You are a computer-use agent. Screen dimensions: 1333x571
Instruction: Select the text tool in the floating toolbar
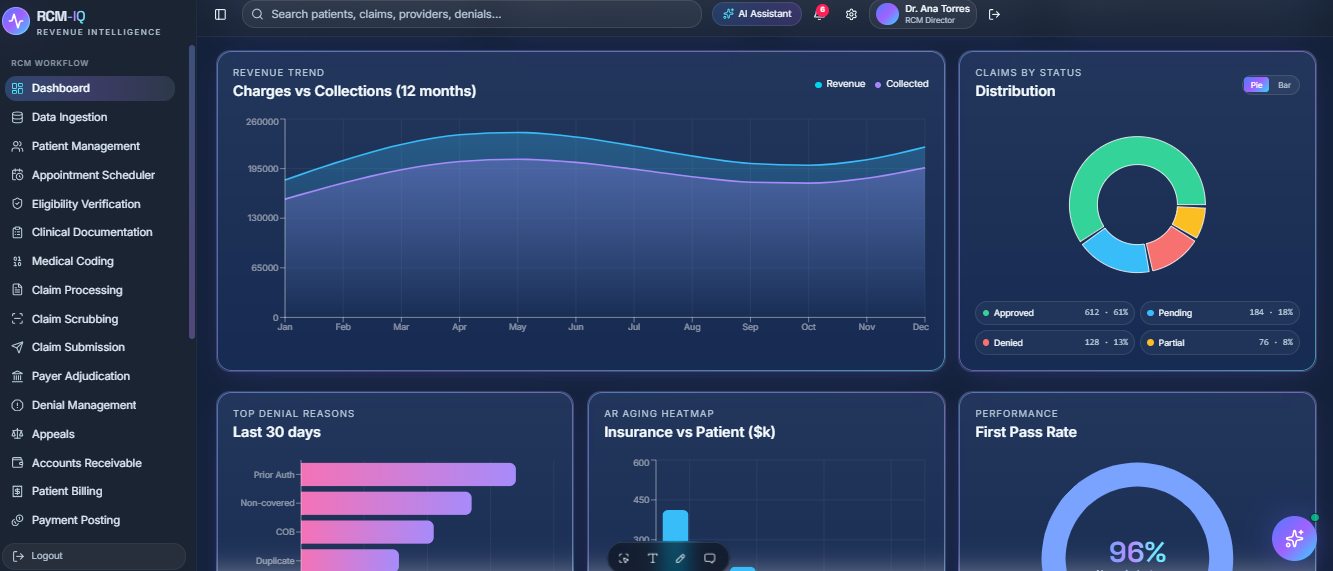click(x=652, y=558)
